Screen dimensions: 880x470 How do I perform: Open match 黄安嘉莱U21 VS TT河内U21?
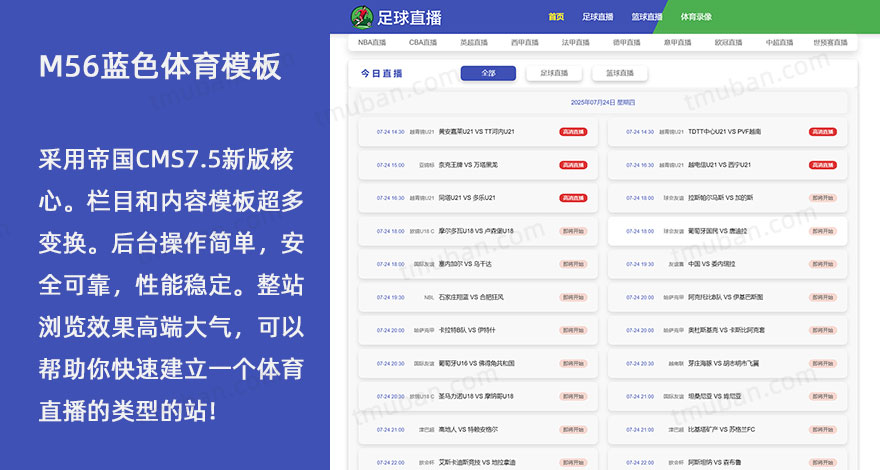(478, 132)
